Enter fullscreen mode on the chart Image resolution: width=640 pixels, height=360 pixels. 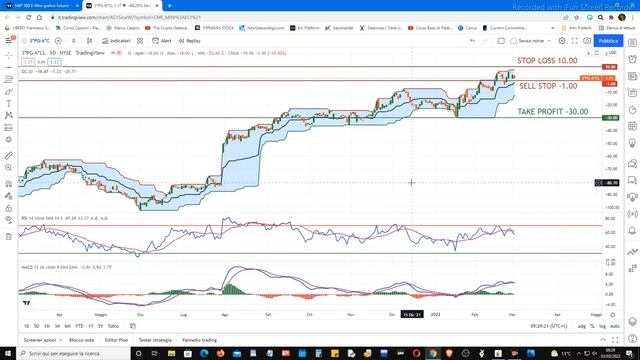click(x=574, y=41)
